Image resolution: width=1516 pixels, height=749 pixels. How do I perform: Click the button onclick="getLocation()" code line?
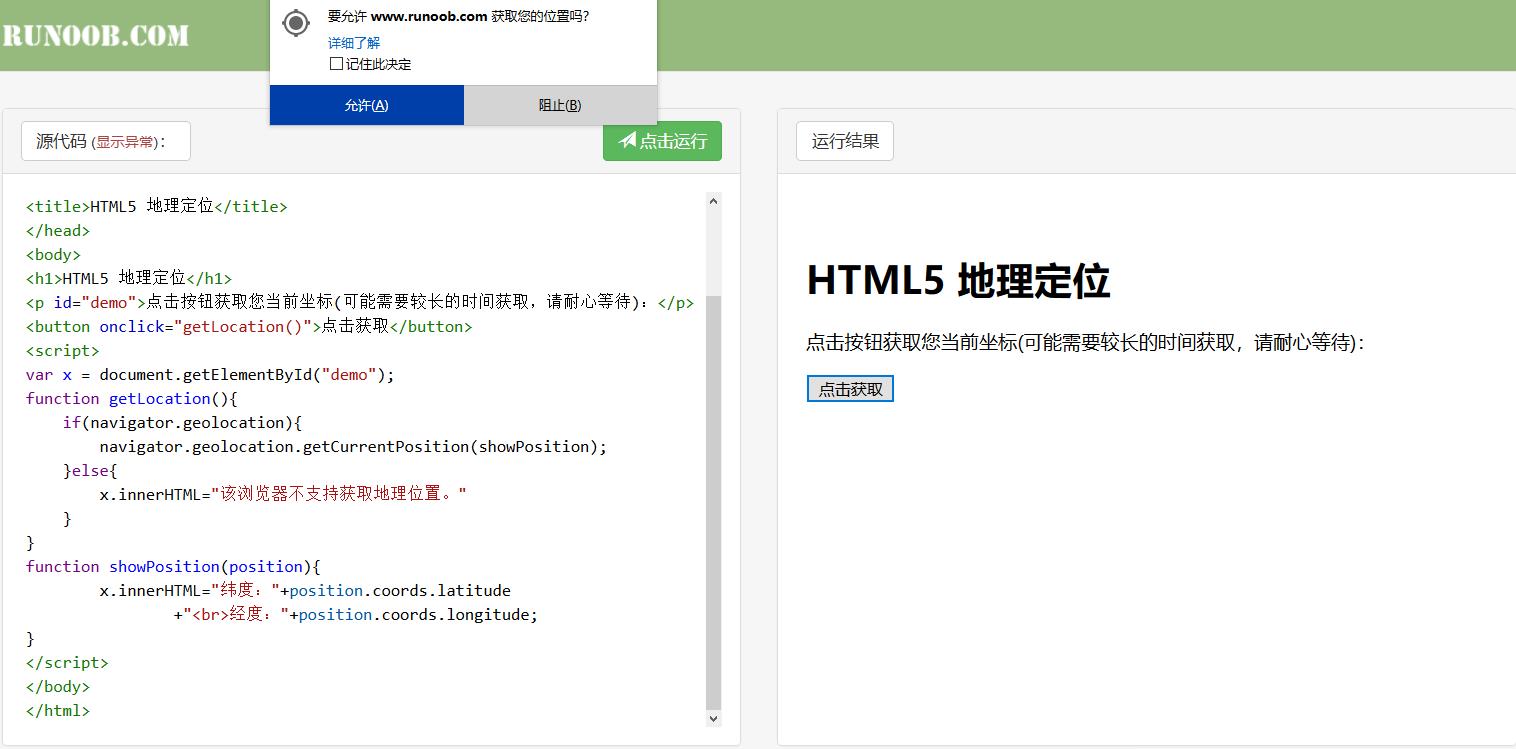pos(249,326)
